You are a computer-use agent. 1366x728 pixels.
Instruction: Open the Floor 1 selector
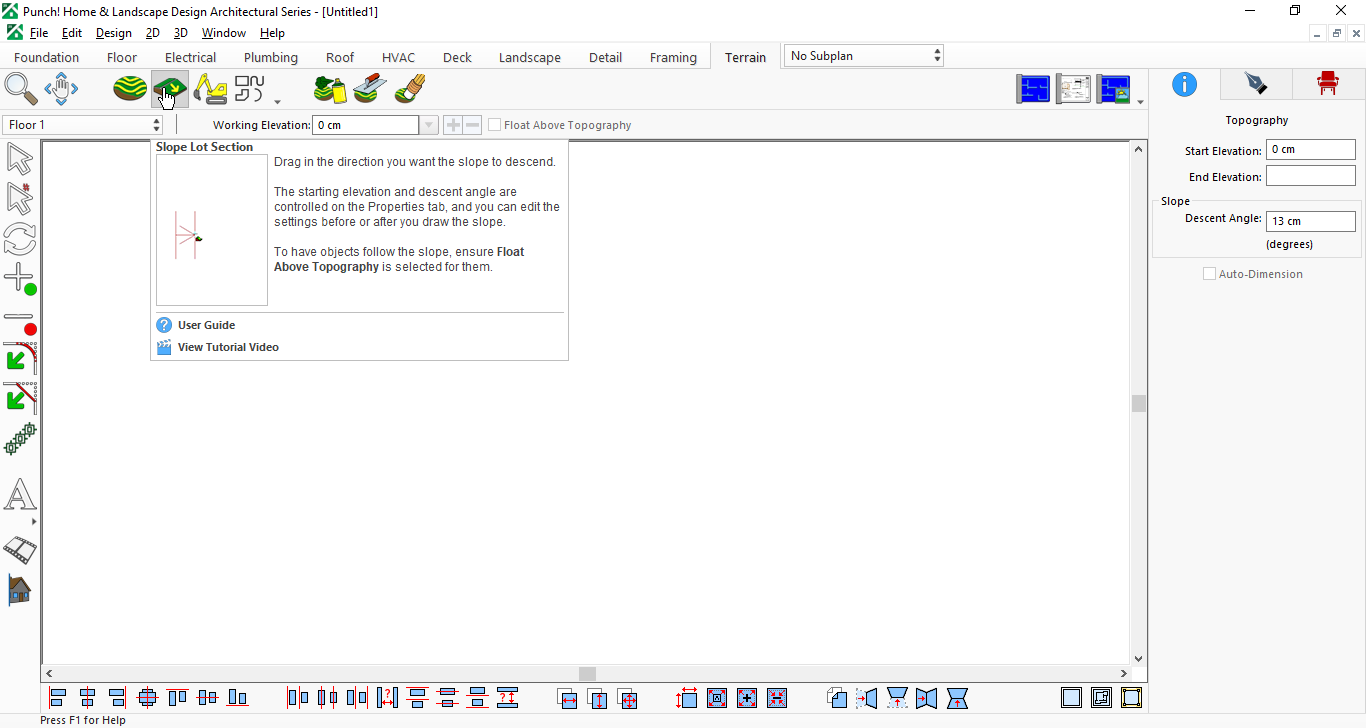point(82,125)
